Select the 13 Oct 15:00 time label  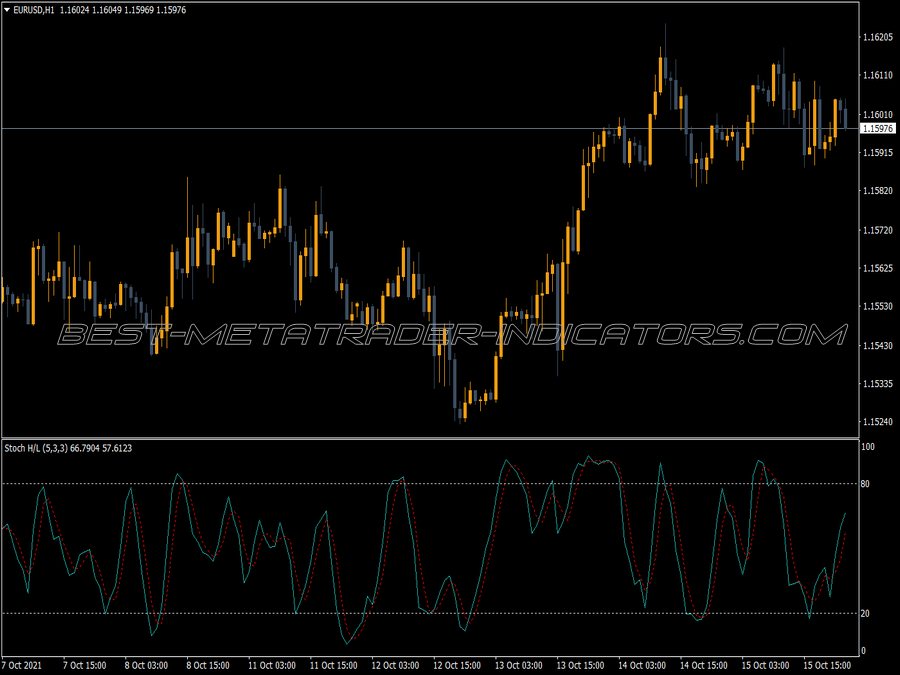click(580, 666)
